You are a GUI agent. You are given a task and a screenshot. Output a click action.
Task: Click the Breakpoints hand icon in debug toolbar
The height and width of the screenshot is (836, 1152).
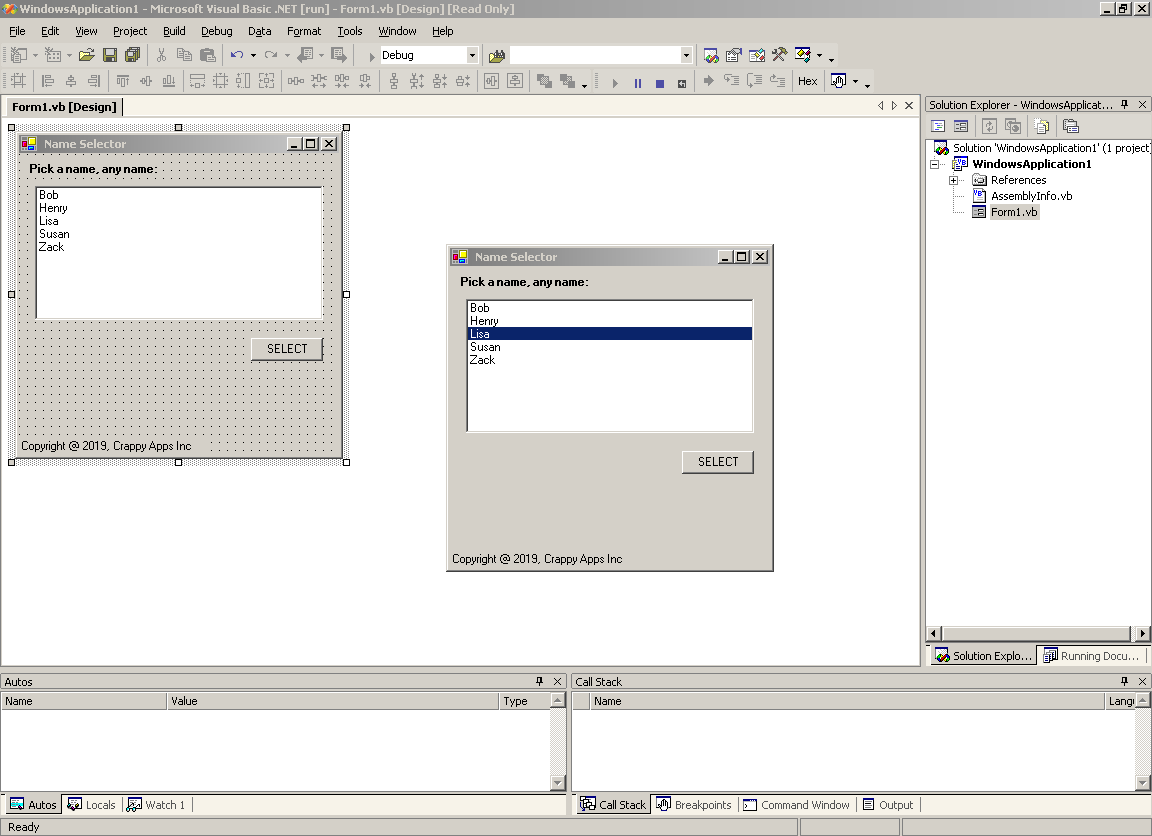[838, 82]
